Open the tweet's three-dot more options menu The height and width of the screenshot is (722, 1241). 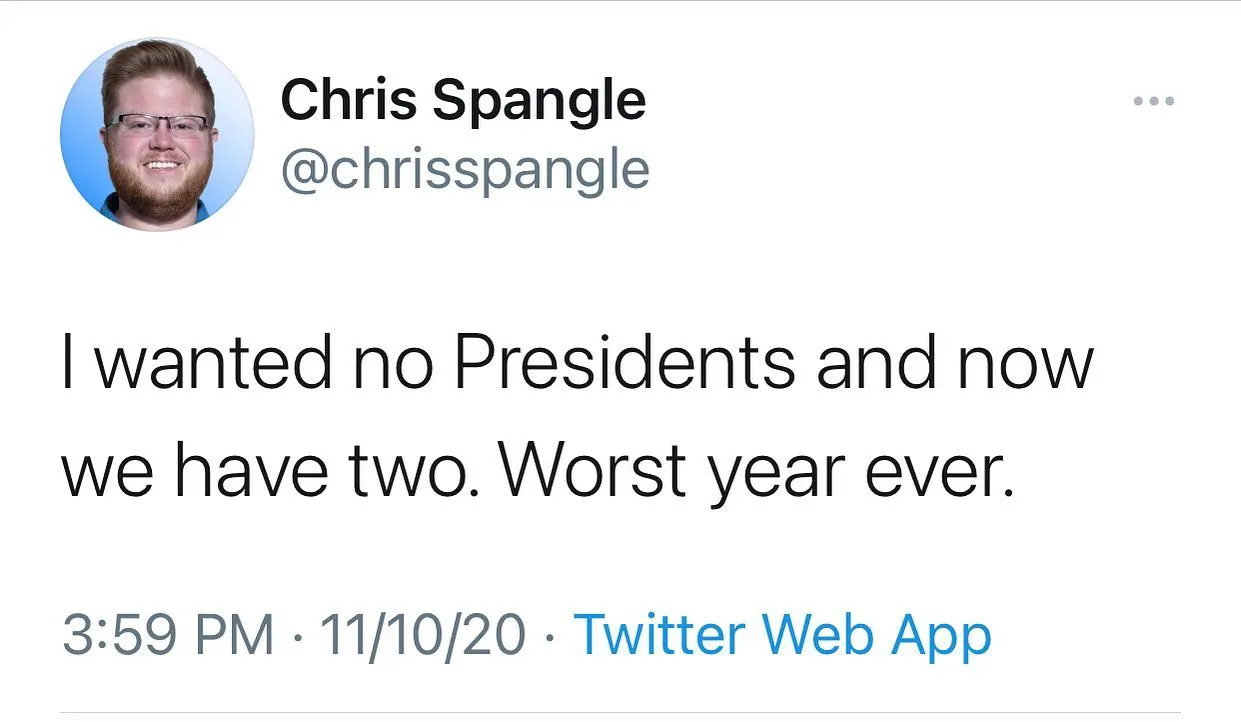point(1153,102)
